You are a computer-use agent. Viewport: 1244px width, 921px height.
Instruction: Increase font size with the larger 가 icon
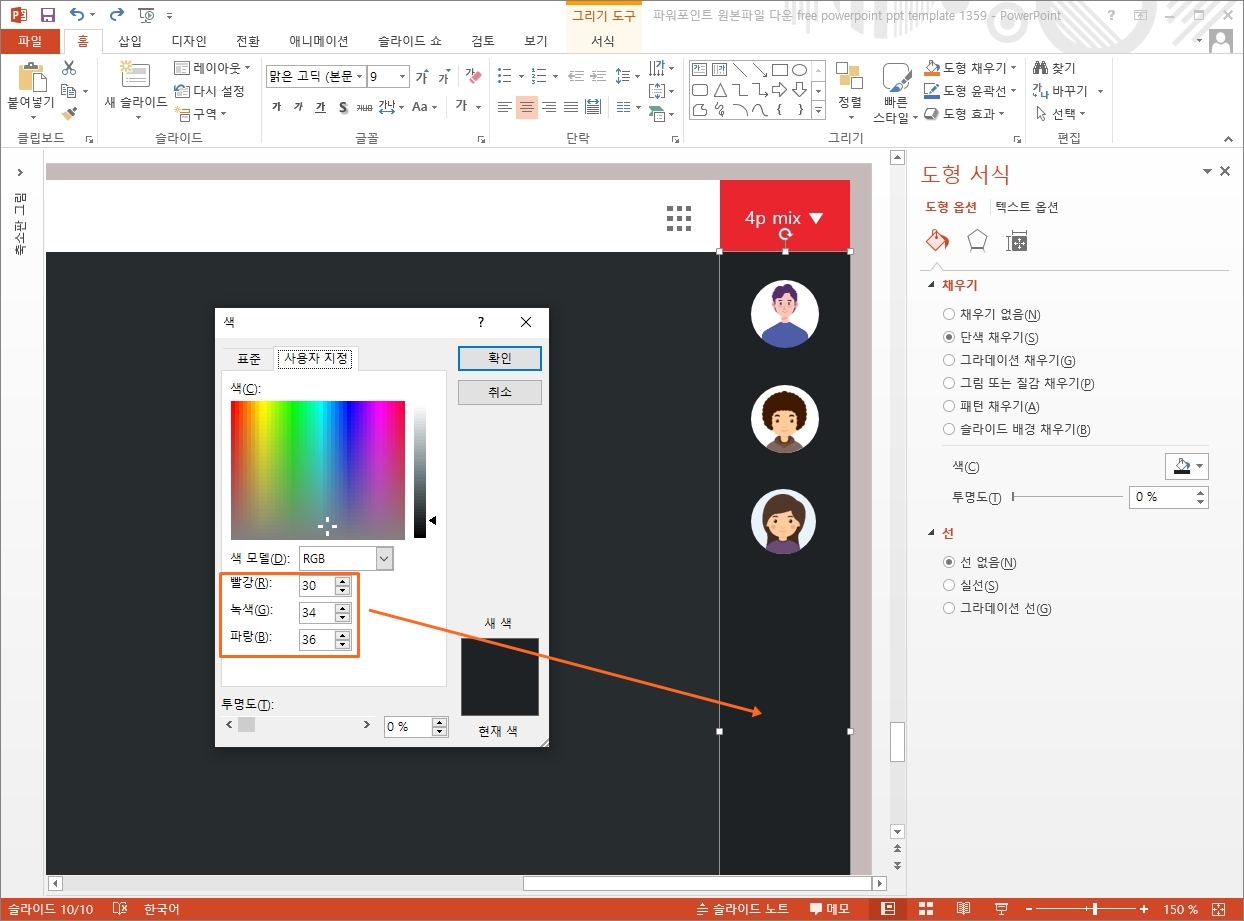coord(422,77)
